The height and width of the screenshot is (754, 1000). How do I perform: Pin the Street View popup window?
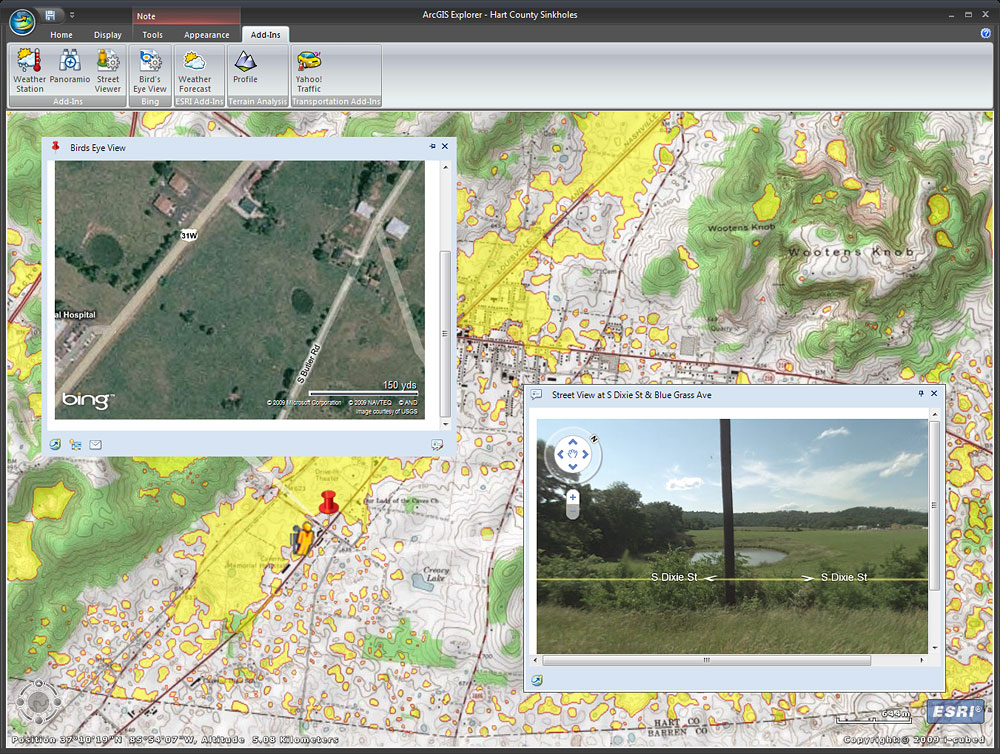pos(921,394)
